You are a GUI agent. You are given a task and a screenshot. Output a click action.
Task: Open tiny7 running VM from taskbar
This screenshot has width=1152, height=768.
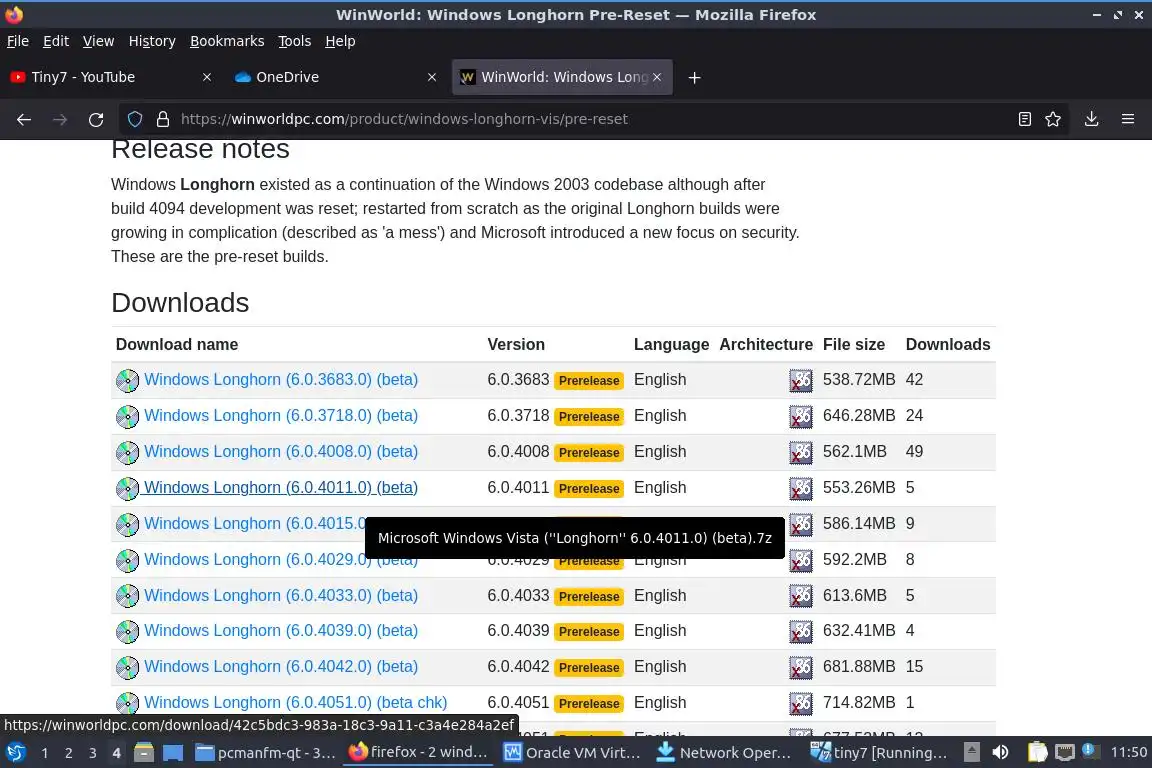[x=878, y=753]
